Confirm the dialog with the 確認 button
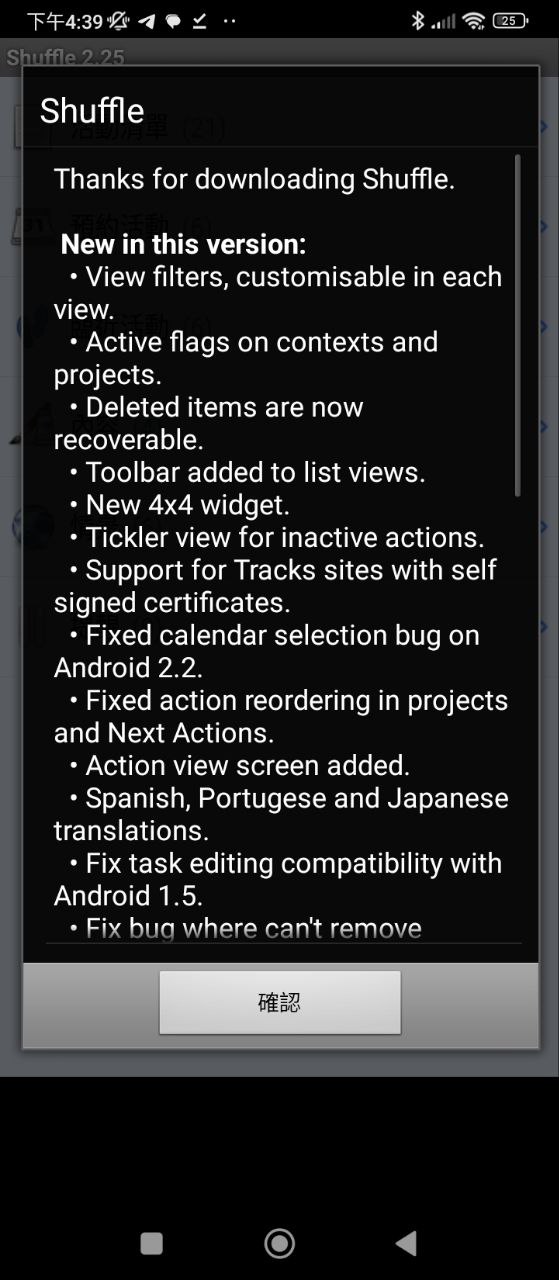Viewport: 559px width, 1280px height. 280,1002
